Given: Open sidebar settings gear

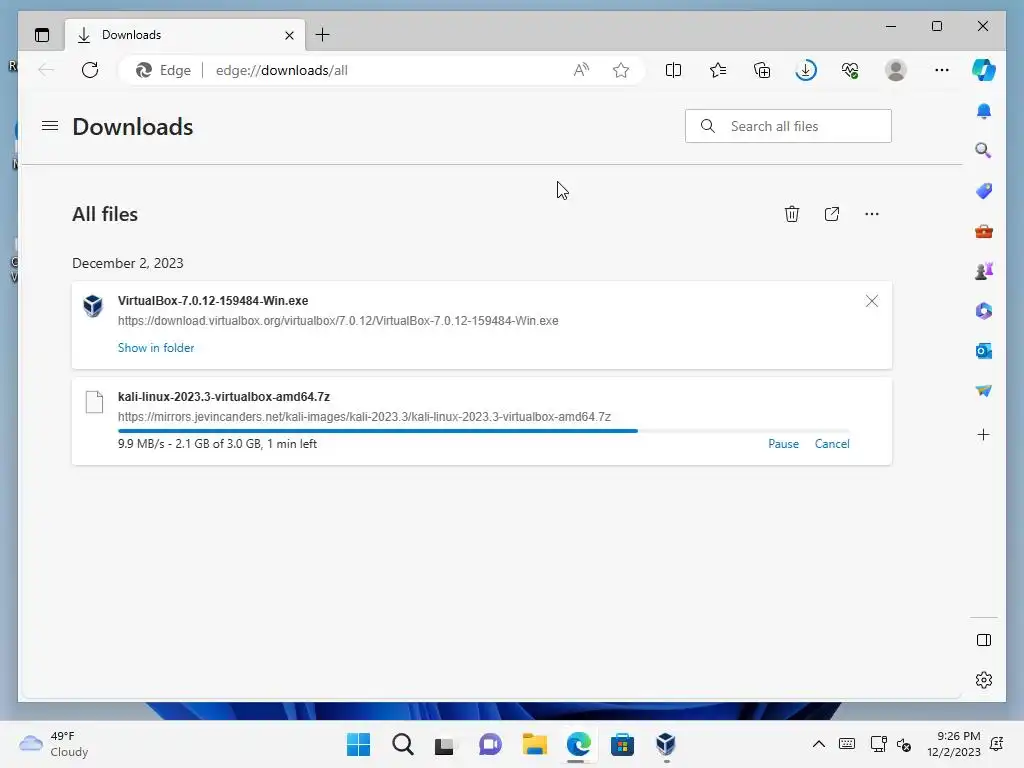Looking at the screenshot, I should click(x=984, y=680).
